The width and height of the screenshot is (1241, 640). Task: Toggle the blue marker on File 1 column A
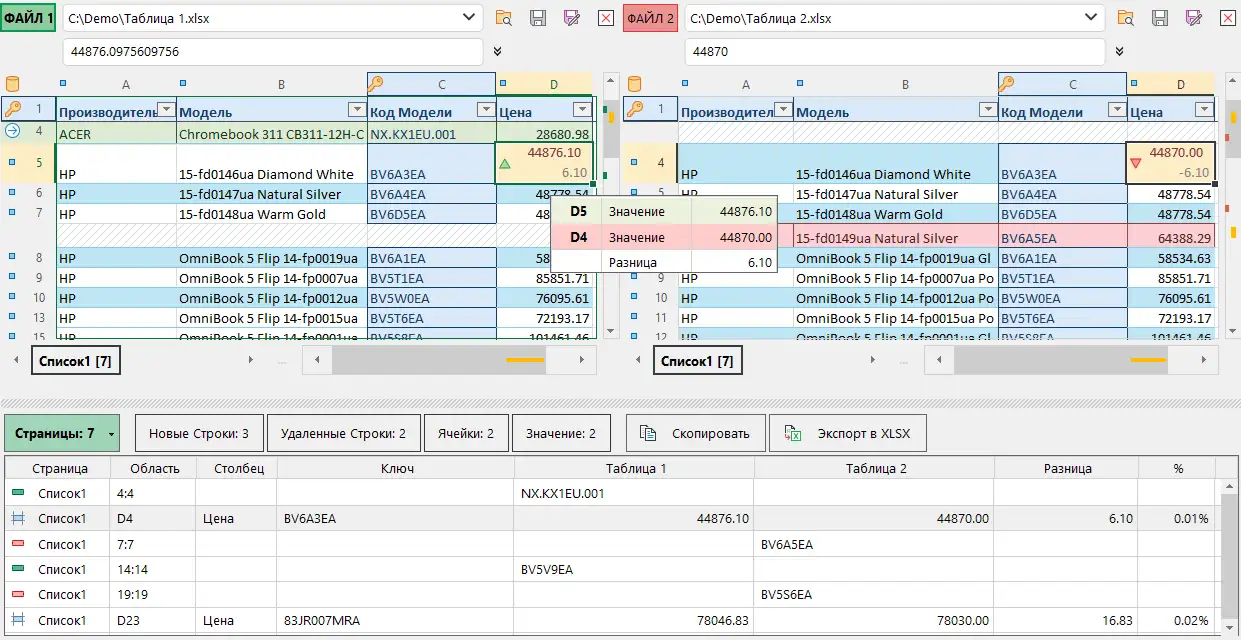[x=62, y=84]
